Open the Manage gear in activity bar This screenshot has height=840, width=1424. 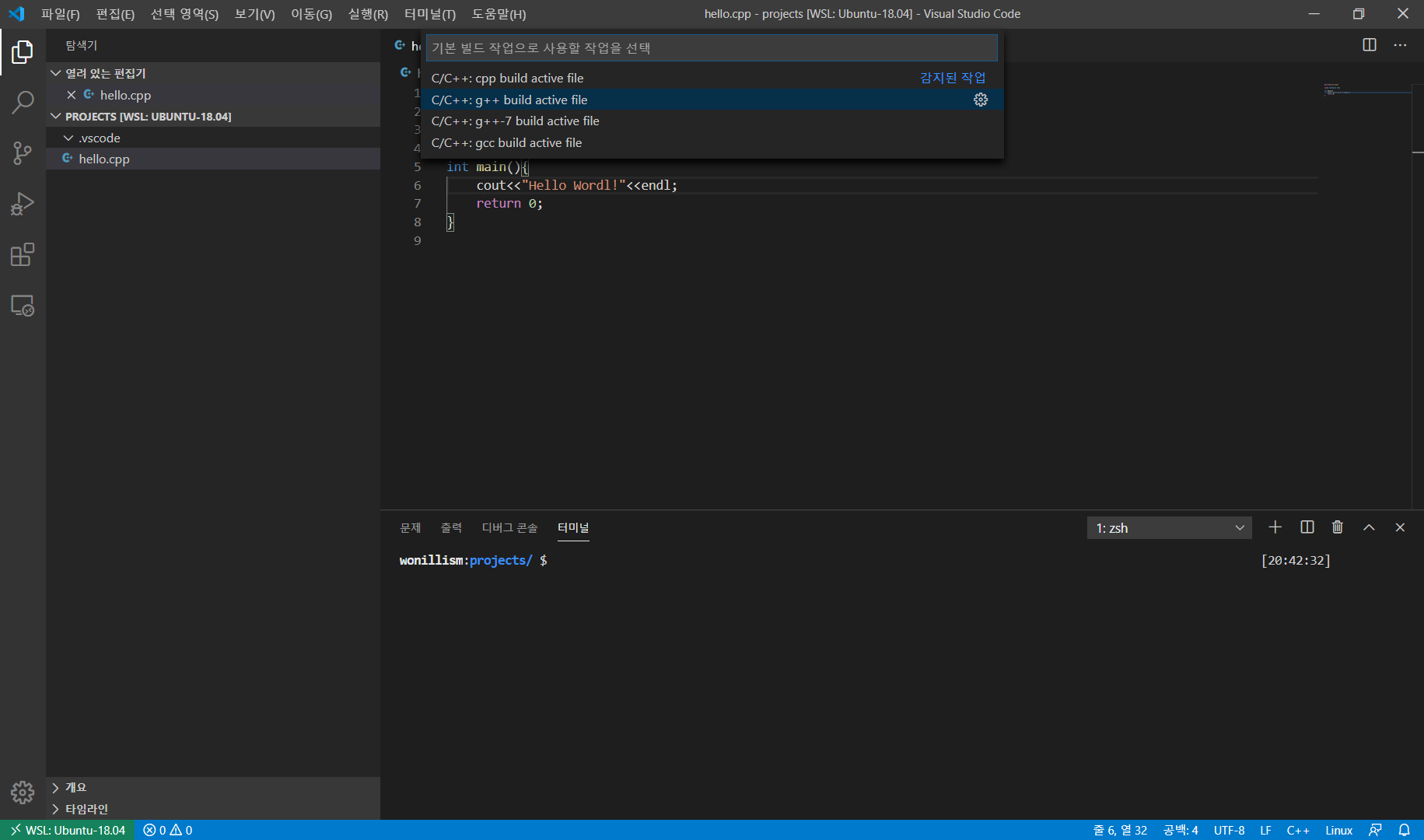point(23,793)
